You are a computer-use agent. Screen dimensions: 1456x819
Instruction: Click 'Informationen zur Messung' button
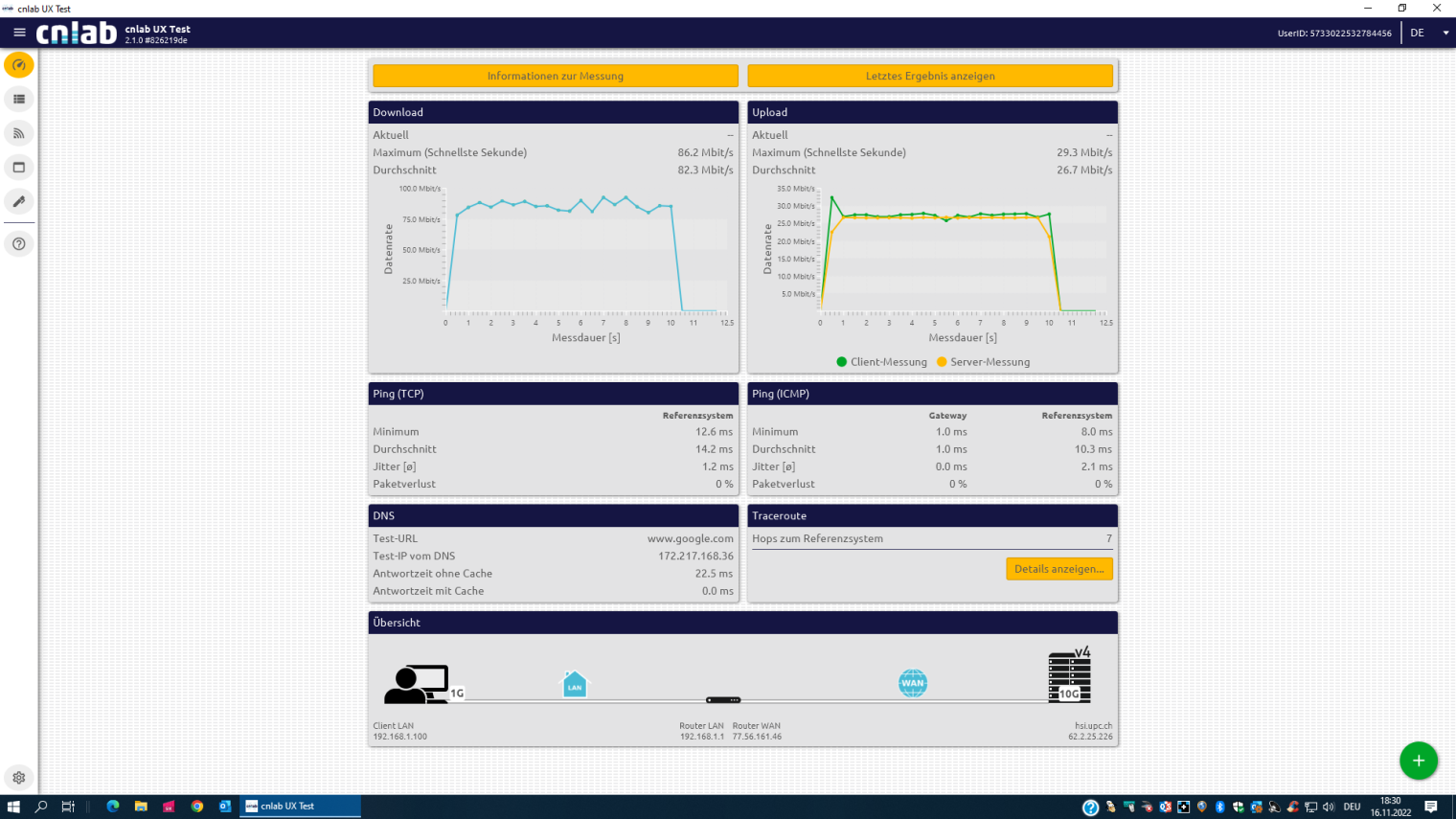point(555,76)
